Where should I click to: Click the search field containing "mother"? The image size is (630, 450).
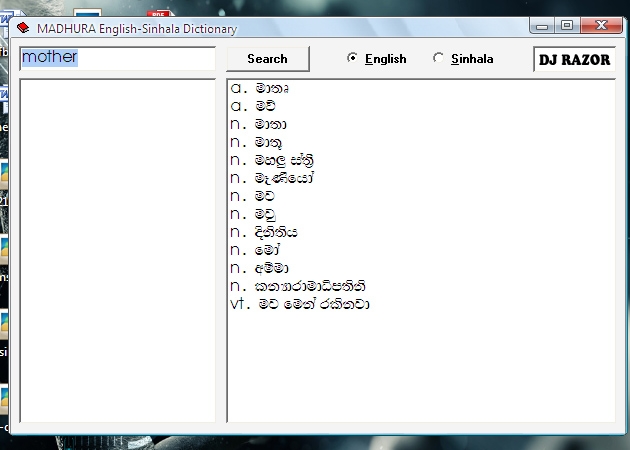[117, 58]
